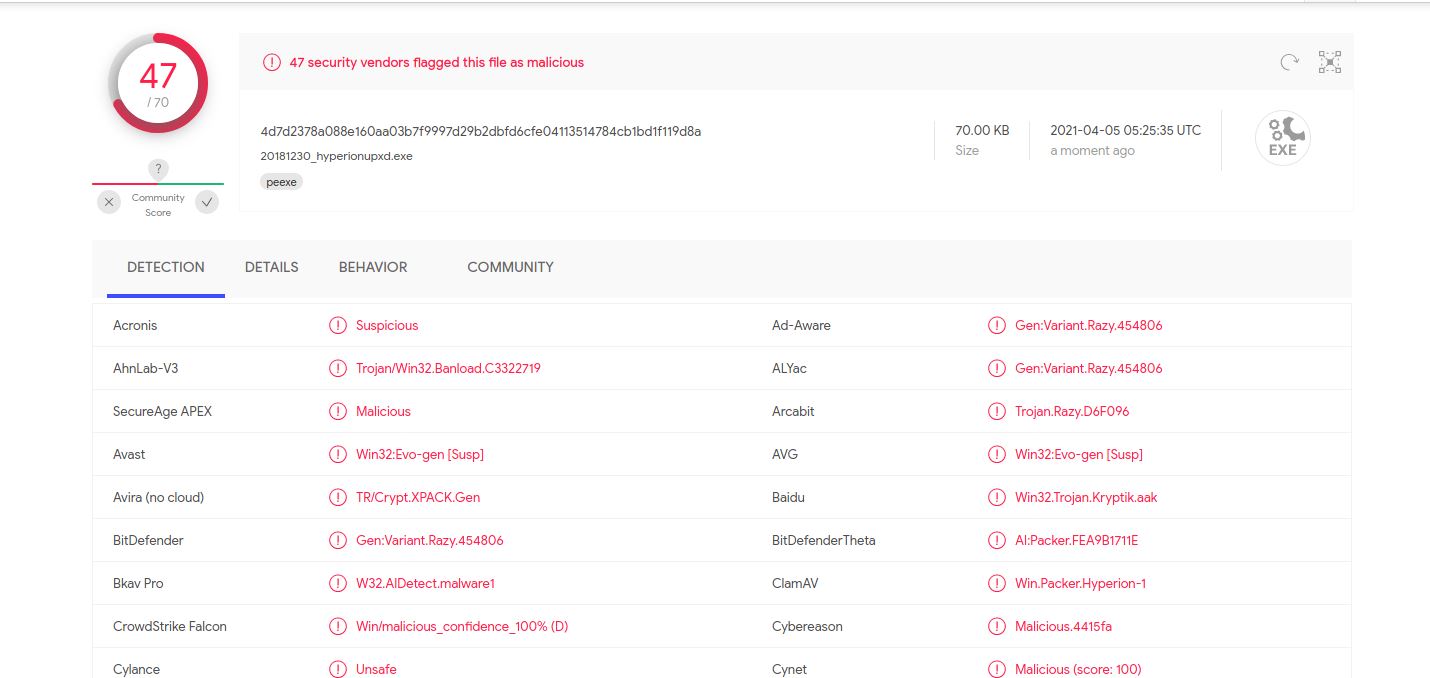
Task: Select the SHA-256 file hash text
Action: (481, 131)
